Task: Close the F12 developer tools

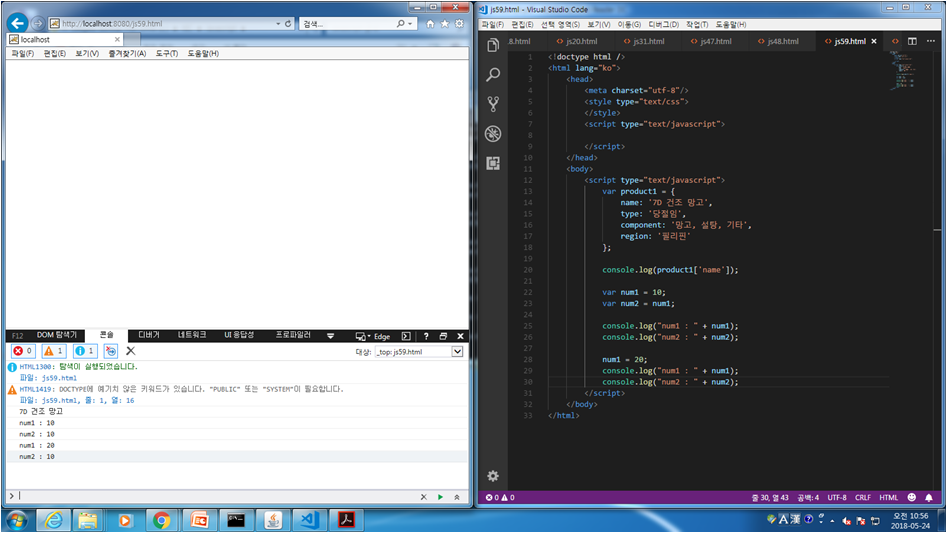Action: pos(460,336)
